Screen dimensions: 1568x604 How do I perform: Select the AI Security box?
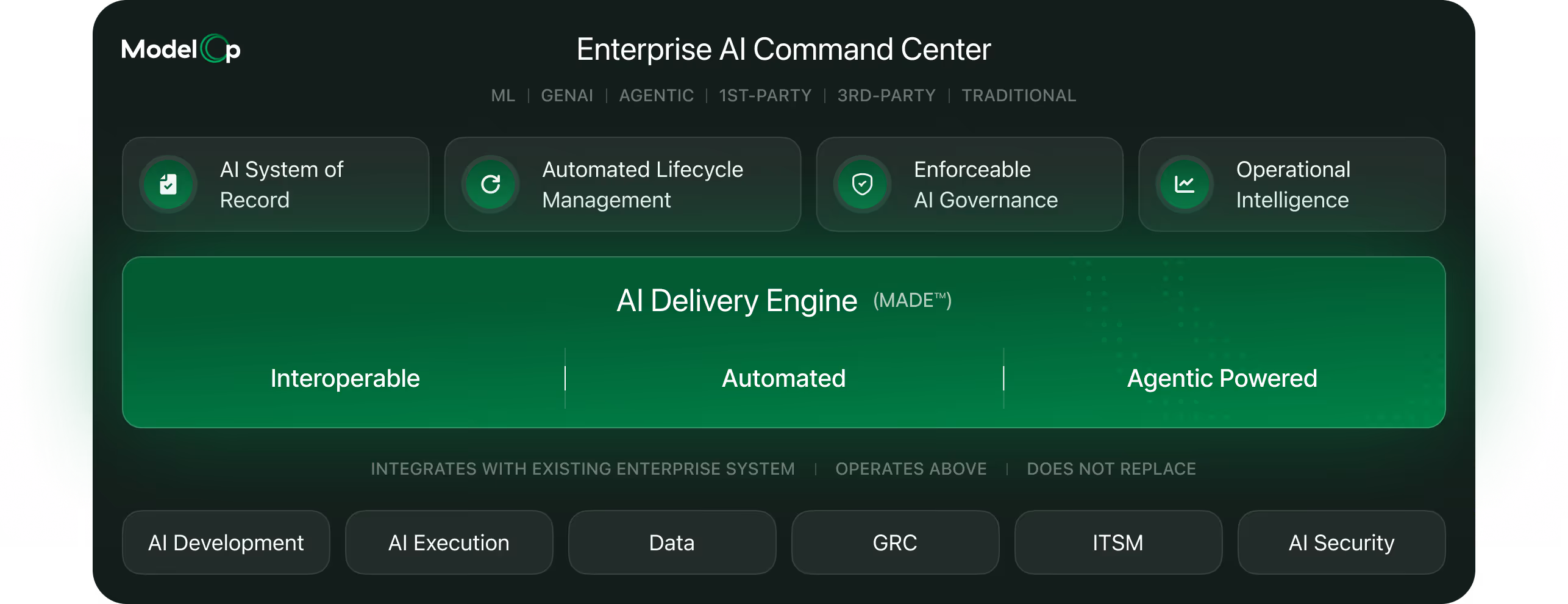1342,542
